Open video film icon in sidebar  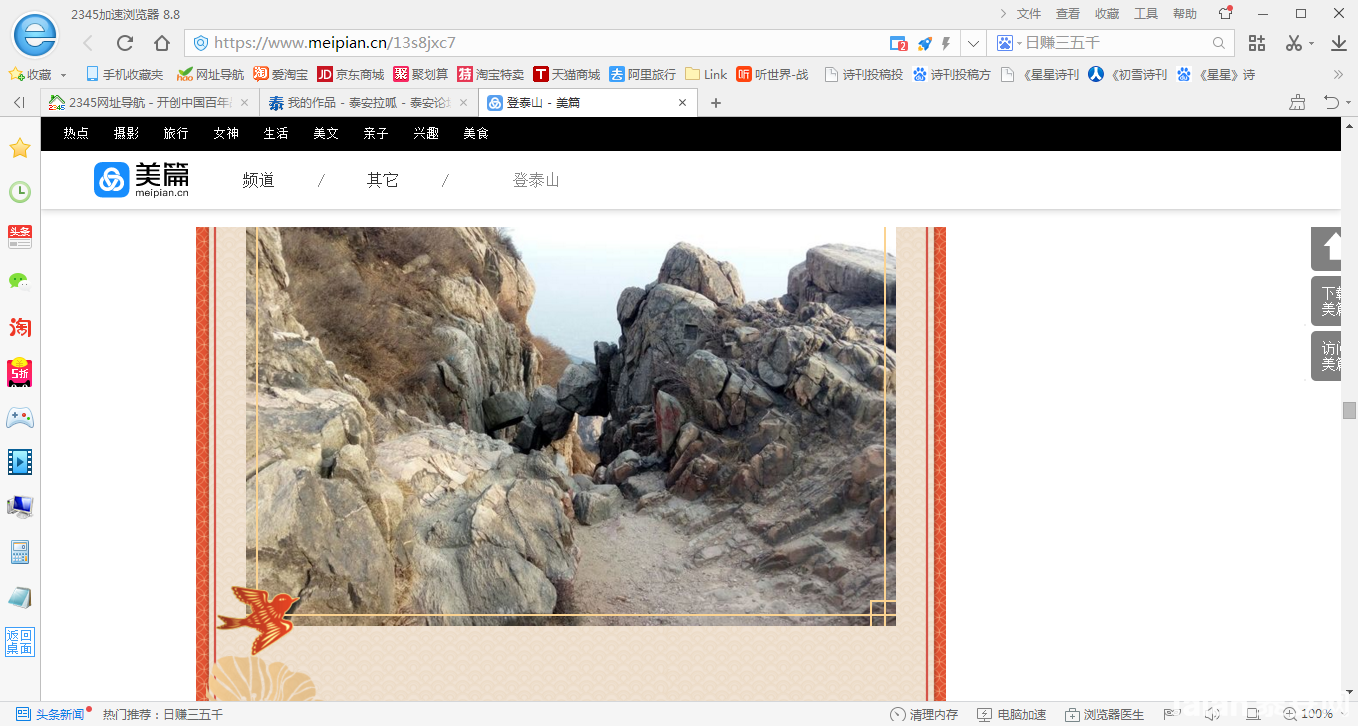pyautogui.click(x=20, y=461)
